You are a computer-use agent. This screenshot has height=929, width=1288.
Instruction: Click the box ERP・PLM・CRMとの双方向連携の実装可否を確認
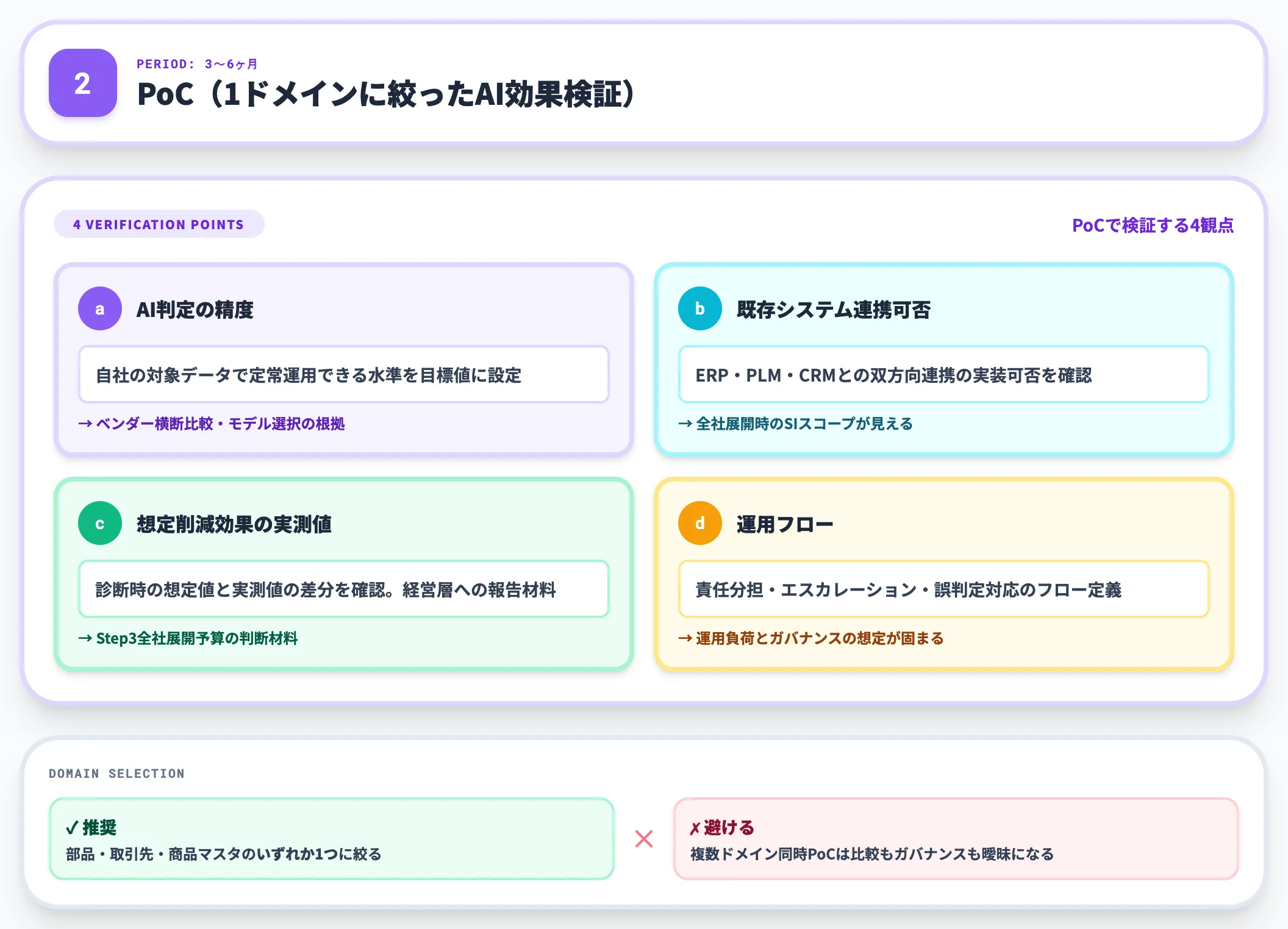[x=944, y=374]
